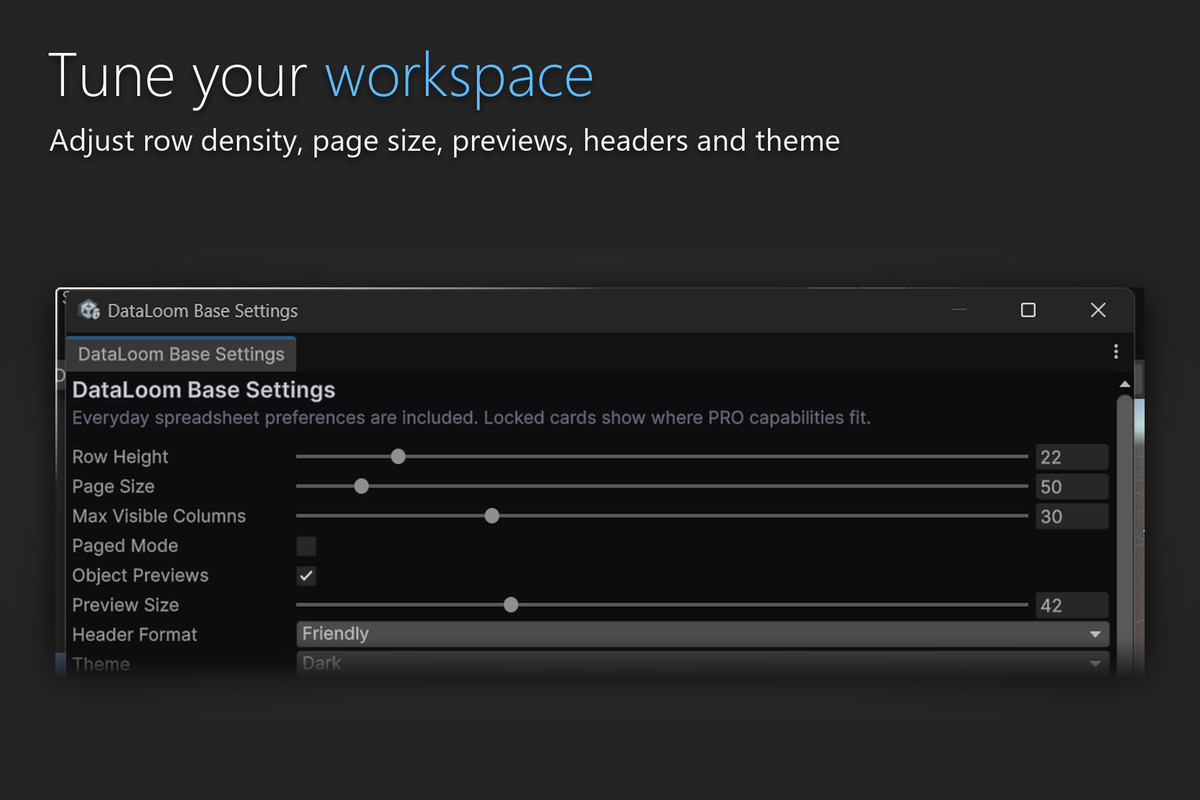Click the Max Visible Columns label
Image resolution: width=1200 pixels, height=800 pixels.
pos(159,516)
